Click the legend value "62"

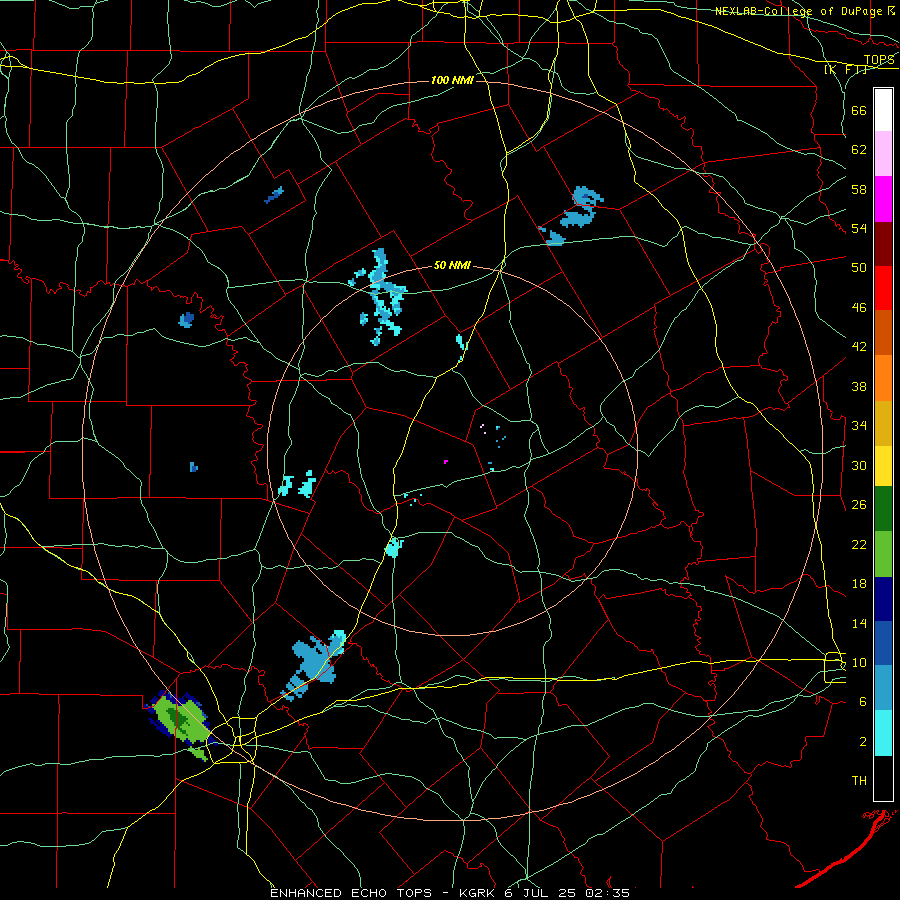tap(859, 150)
